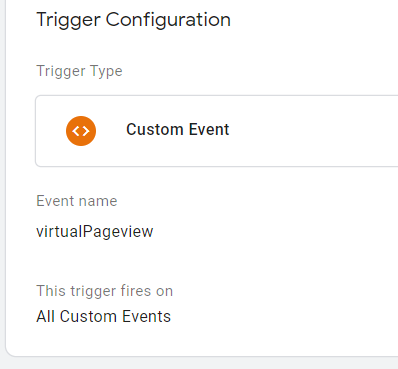
Task: Click the angle brackets inside the orange circle
Action: pos(81,131)
